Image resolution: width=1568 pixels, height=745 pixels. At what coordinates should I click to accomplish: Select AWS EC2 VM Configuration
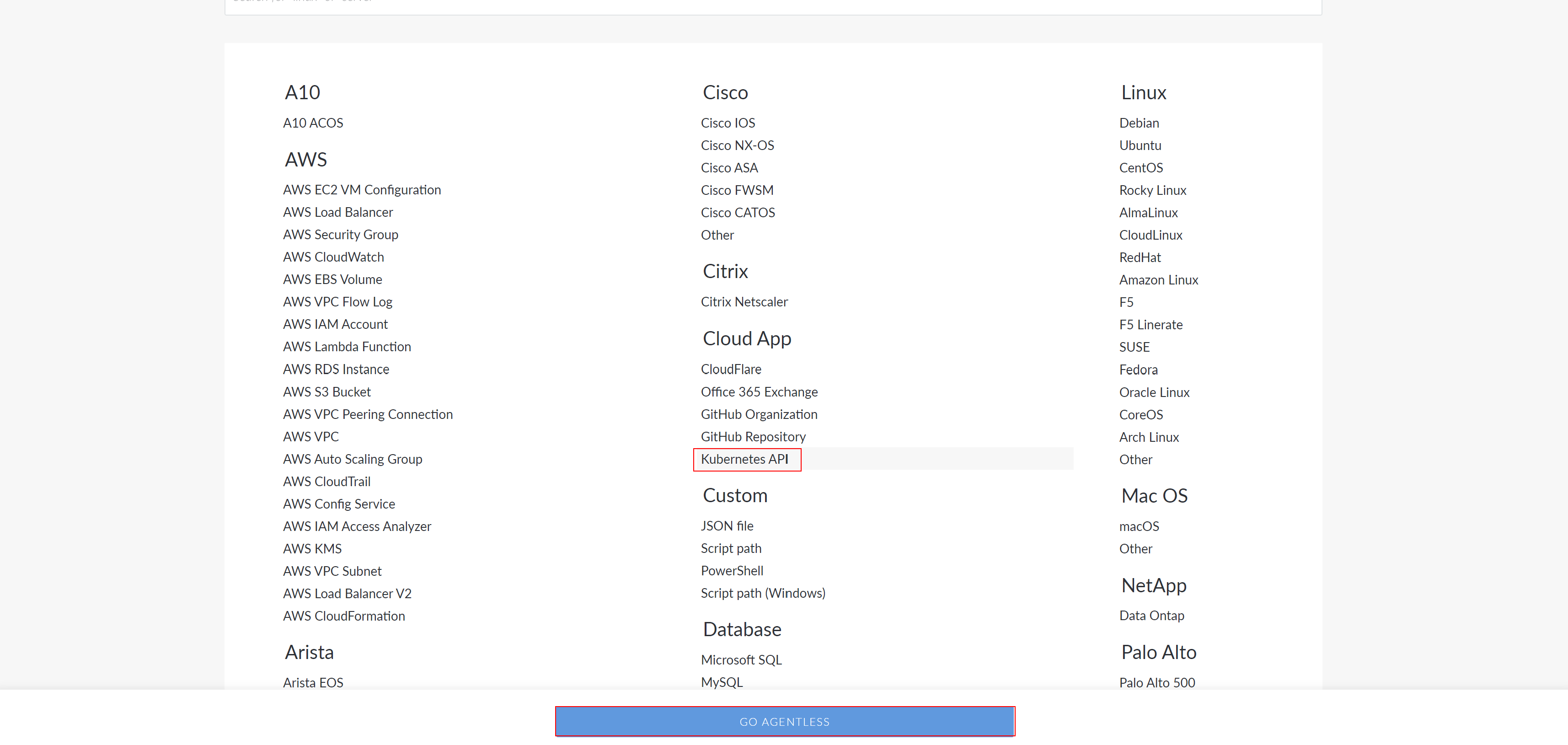coord(362,190)
